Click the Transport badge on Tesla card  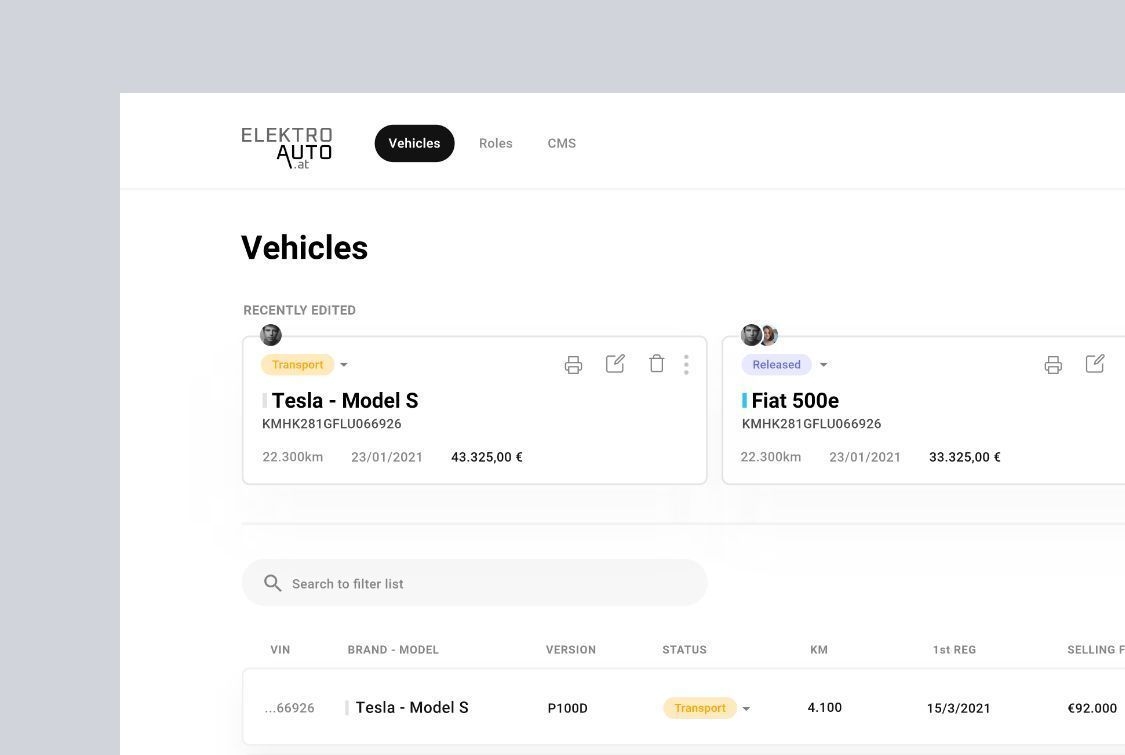point(298,365)
